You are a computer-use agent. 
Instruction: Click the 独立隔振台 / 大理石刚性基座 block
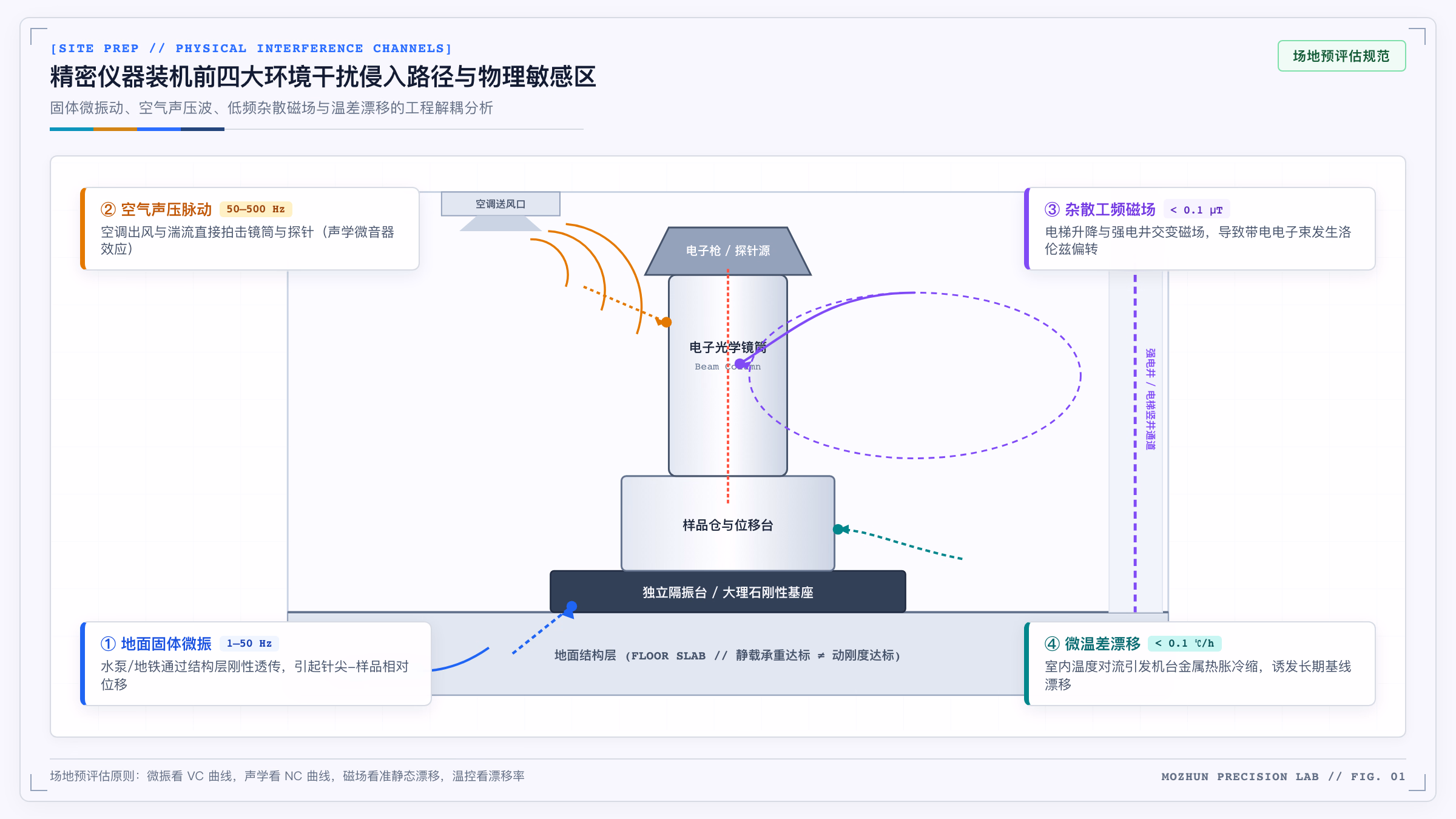tap(728, 592)
